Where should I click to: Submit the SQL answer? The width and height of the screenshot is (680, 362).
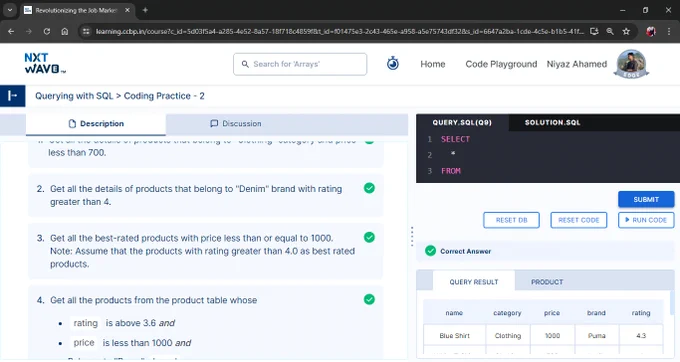(646, 199)
